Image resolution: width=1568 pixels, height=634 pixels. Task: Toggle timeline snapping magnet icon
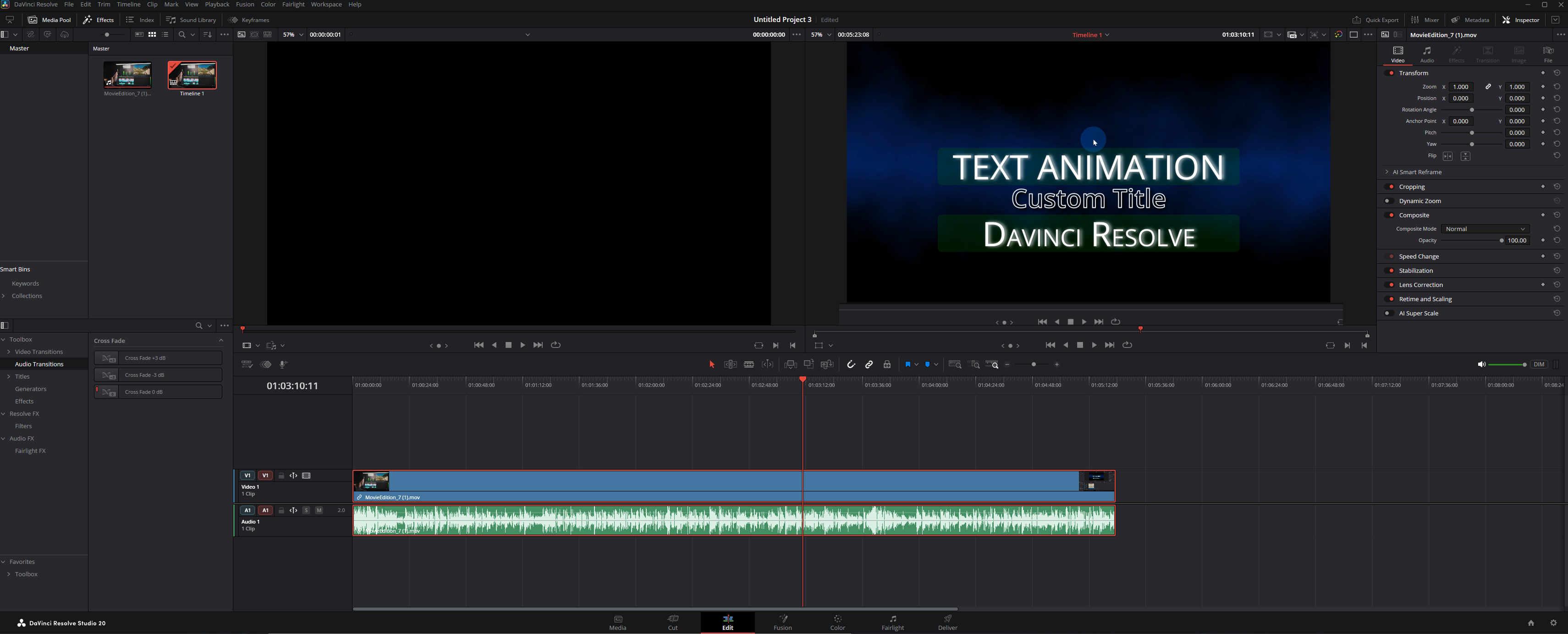(851, 364)
